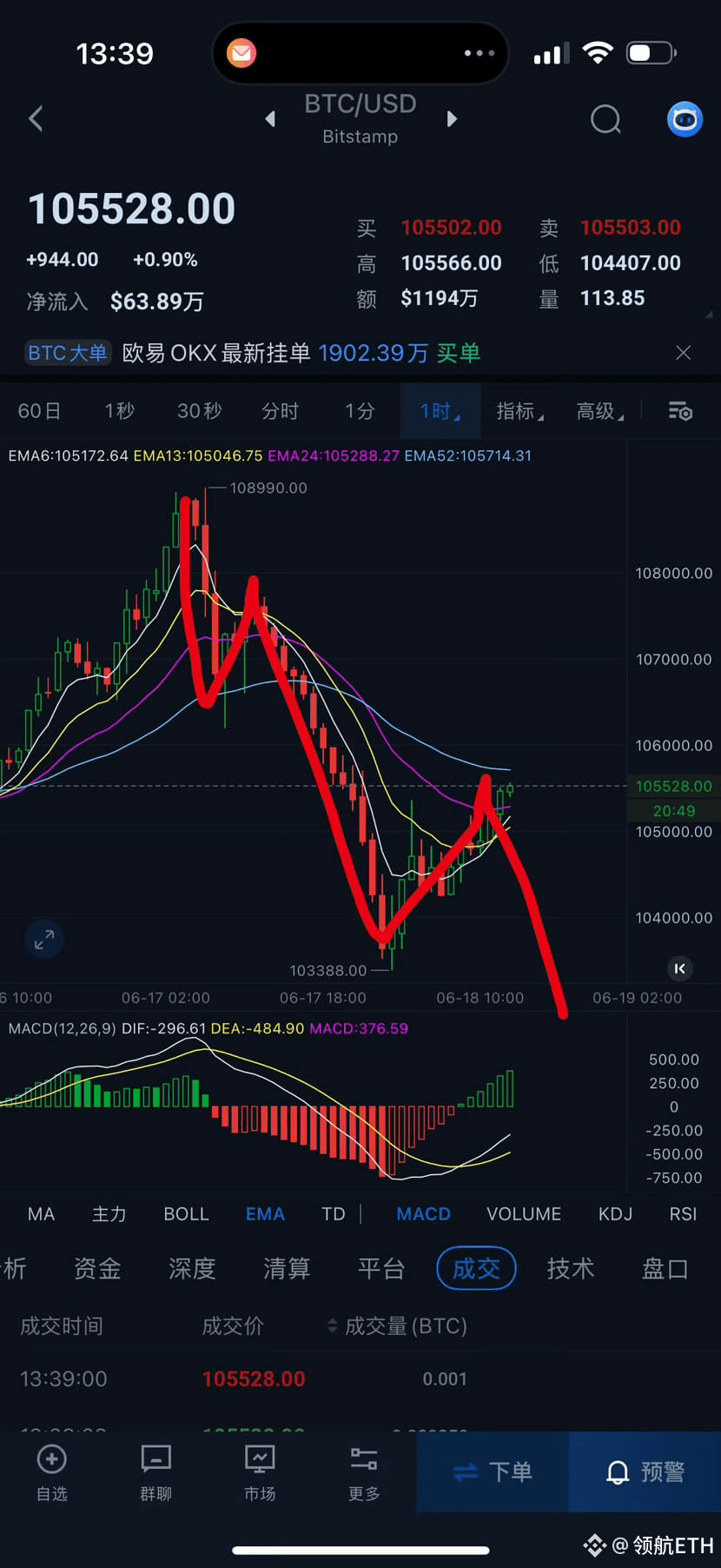This screenshot has width=721, height=1568.
Task: Switch to the 盘口 tab
Action: pyautogui.click(x=665, y=1269)
